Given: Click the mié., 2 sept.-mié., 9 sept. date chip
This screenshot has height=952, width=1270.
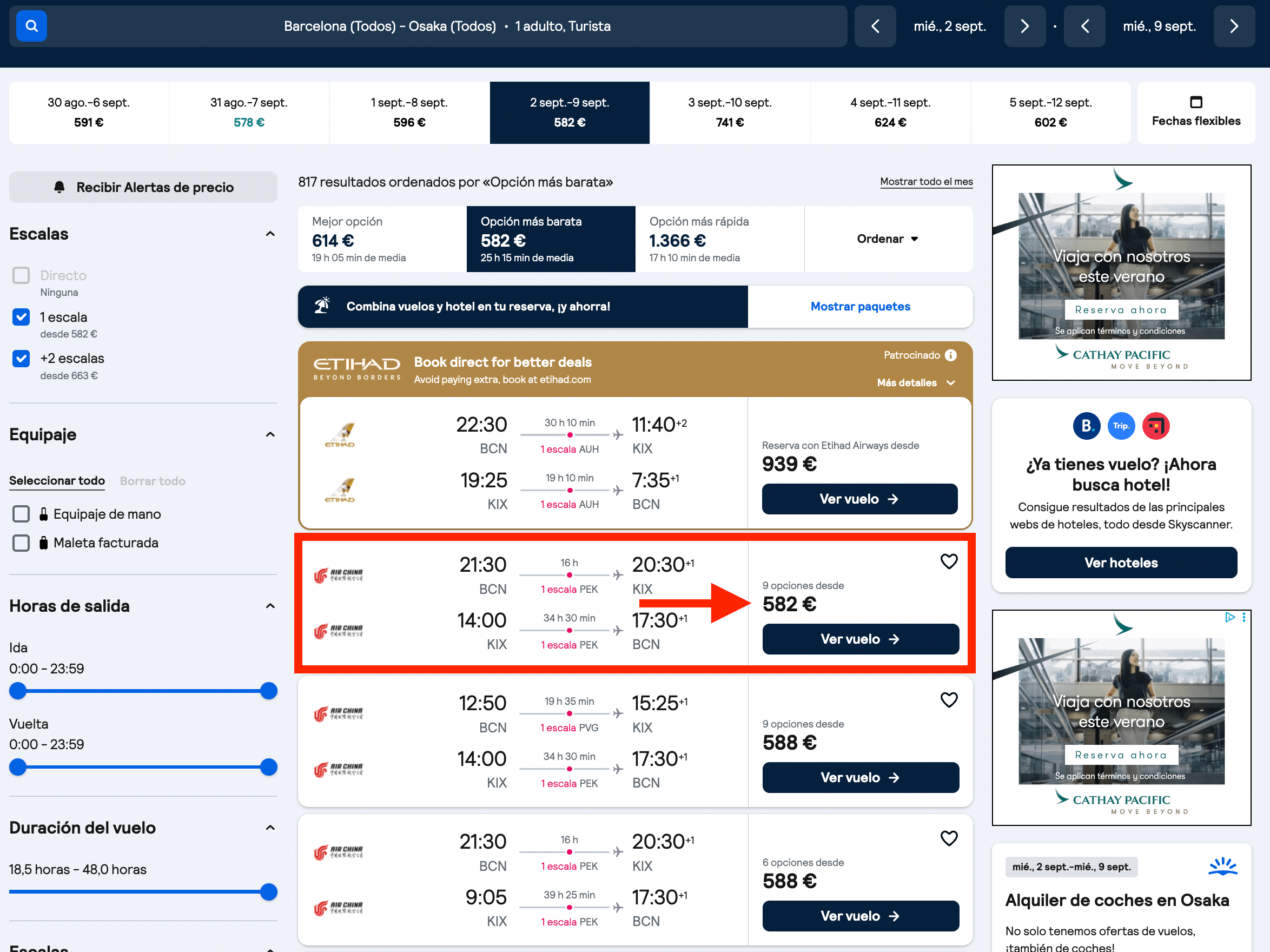Looking at the screenshot, I should [x=1071, y=867].
